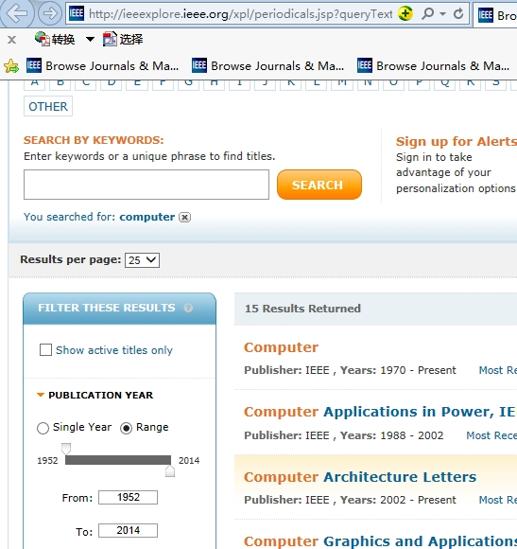Click the green plus compatibility icon
The image size is (517, 549).
click(405, 14)
